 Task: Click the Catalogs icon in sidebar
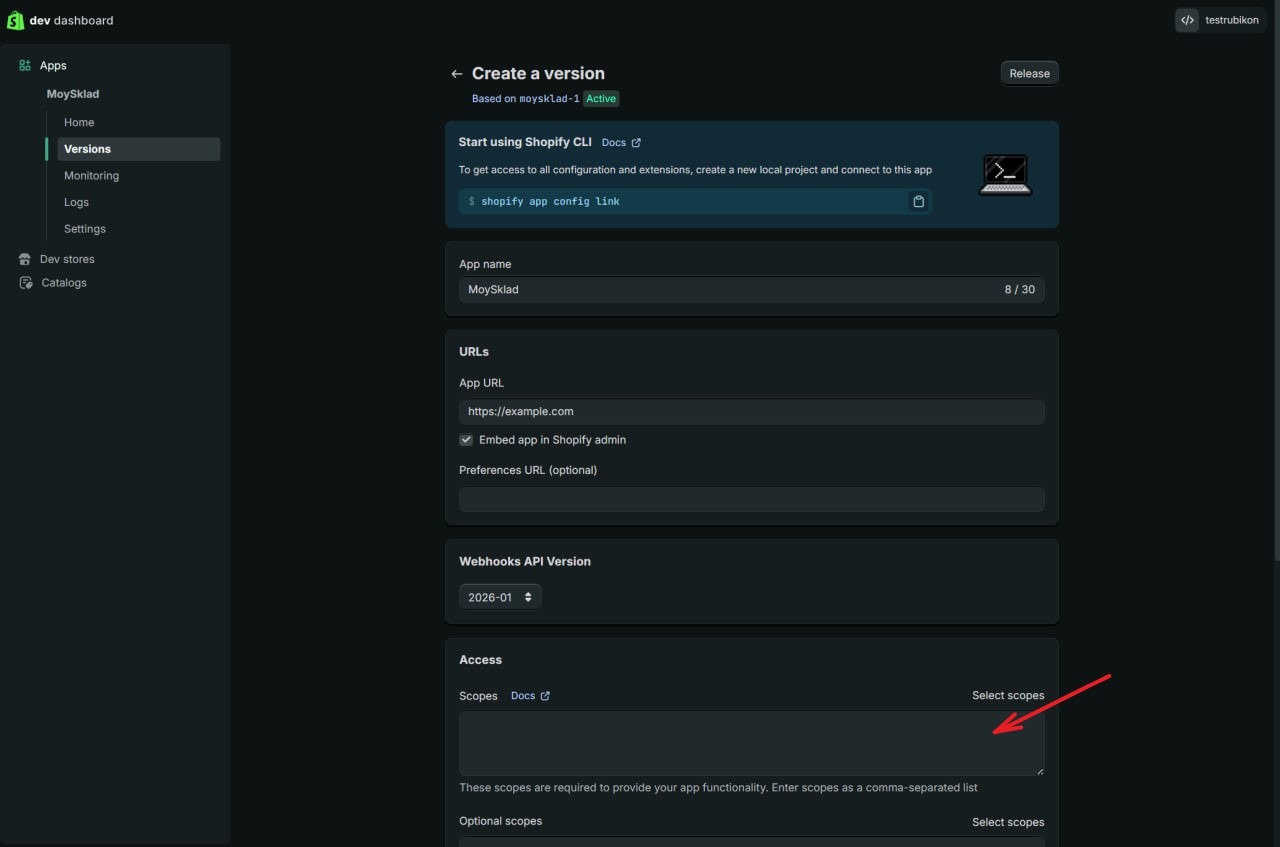point(26,283)
